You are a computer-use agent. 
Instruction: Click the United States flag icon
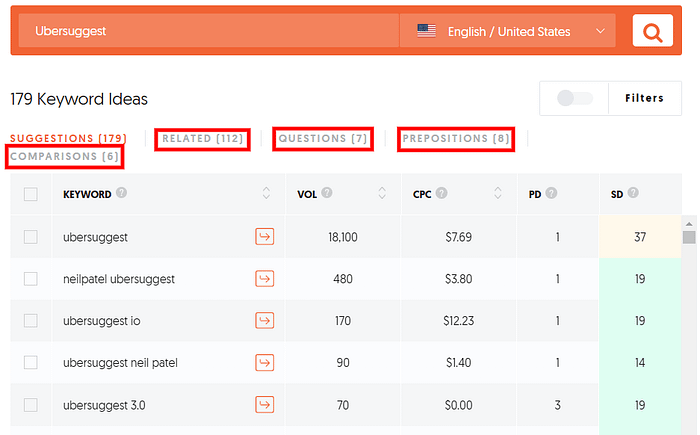pos(426,31)
